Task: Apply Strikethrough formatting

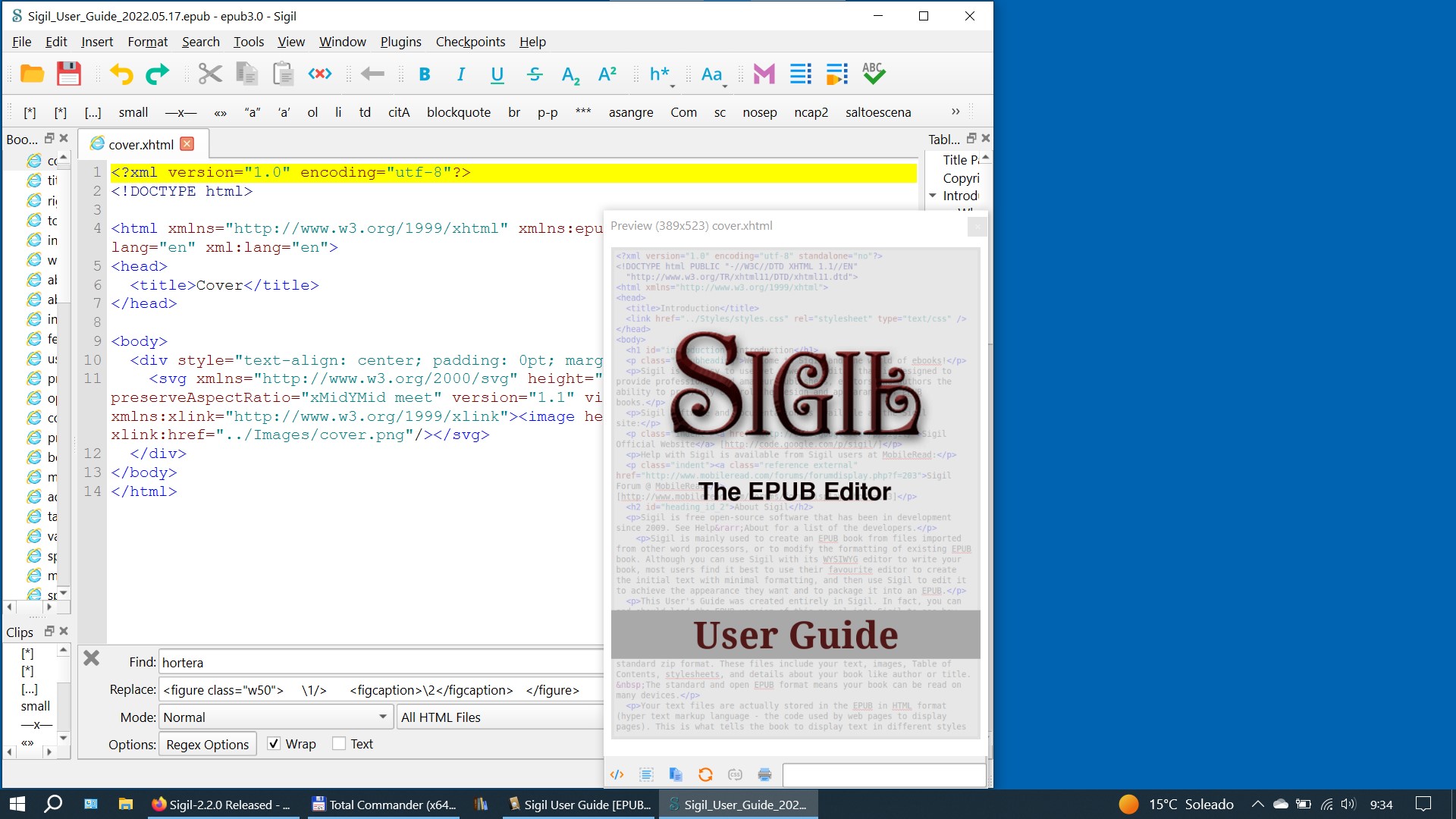Action: pos(534,74)
